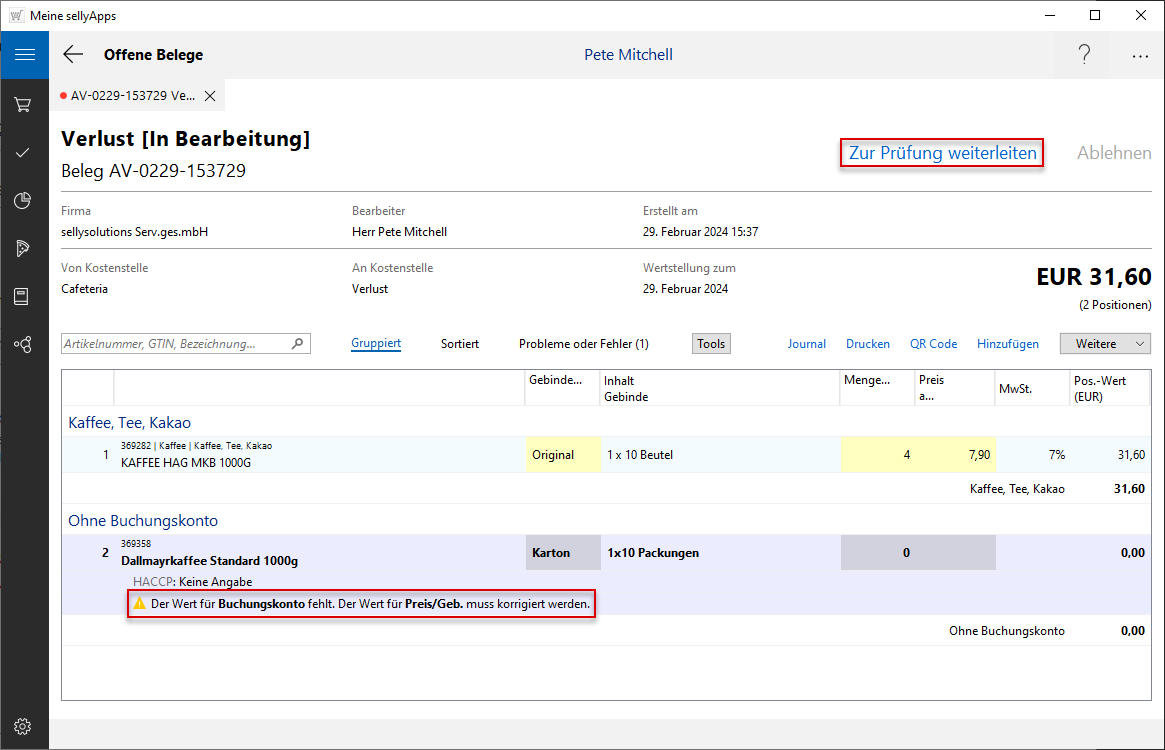The height and width of the screenshot is (750, 1165).
Task: Open the three-dot more options menu
Action: [1140, 56]
